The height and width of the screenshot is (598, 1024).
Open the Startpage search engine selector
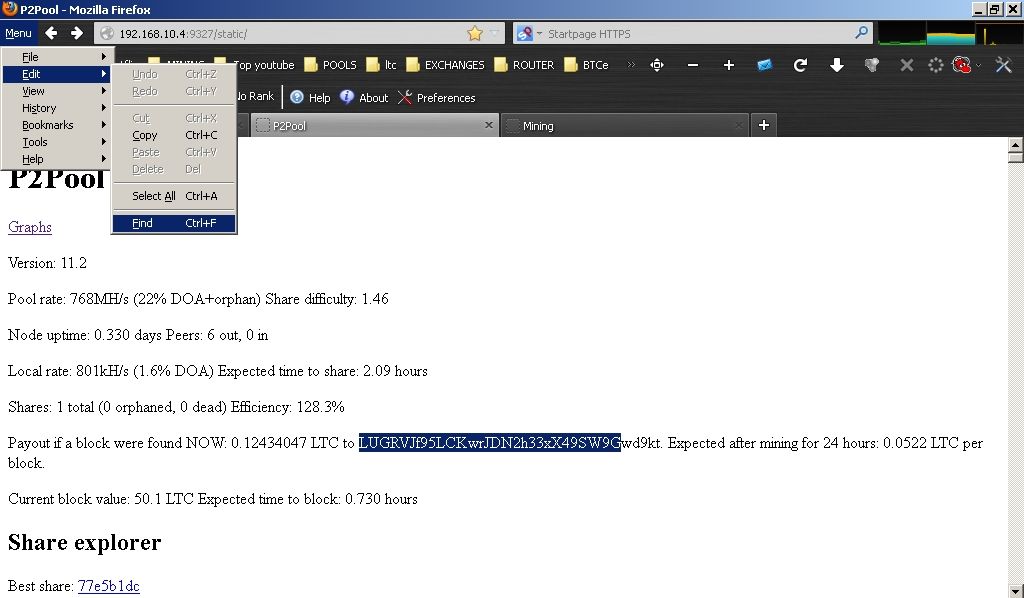(x=528, y=33)
